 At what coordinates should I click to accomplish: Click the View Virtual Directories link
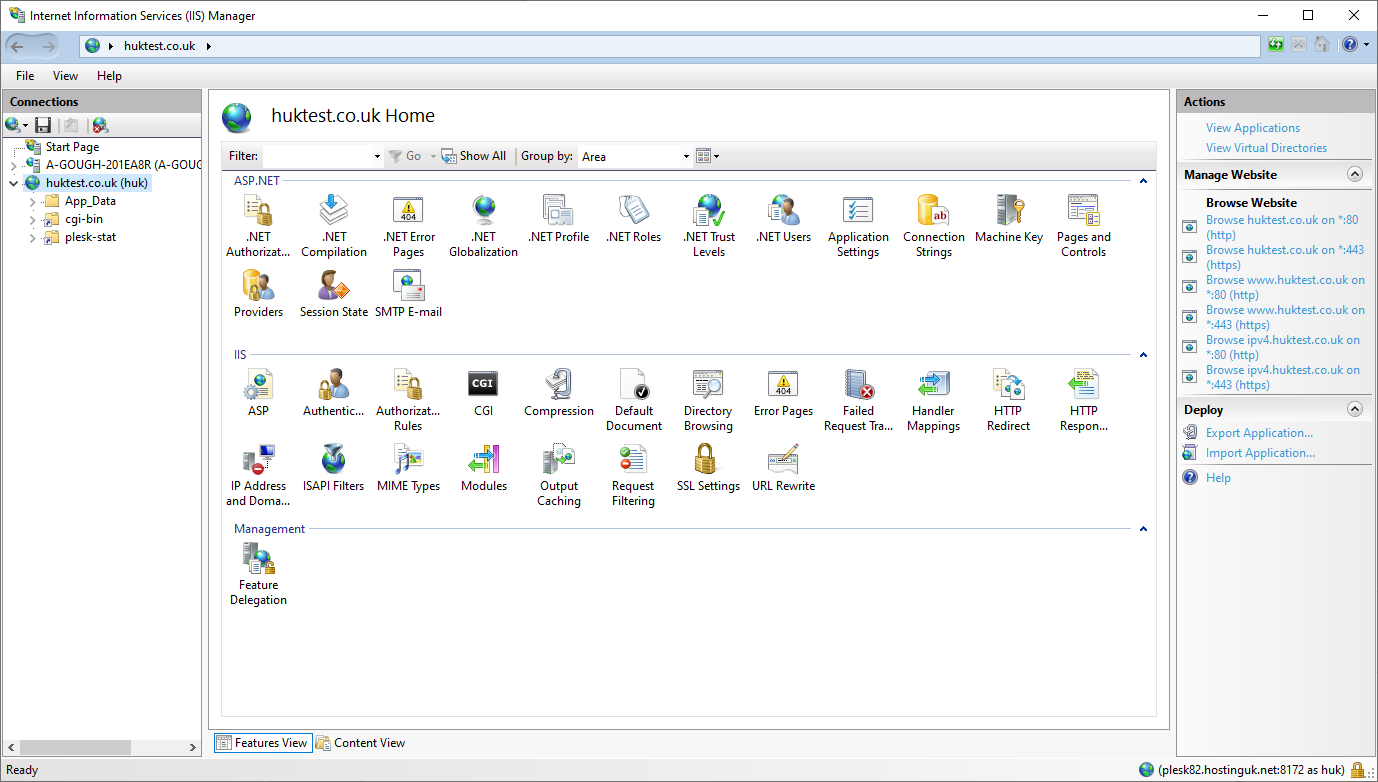click(1266, 148)
